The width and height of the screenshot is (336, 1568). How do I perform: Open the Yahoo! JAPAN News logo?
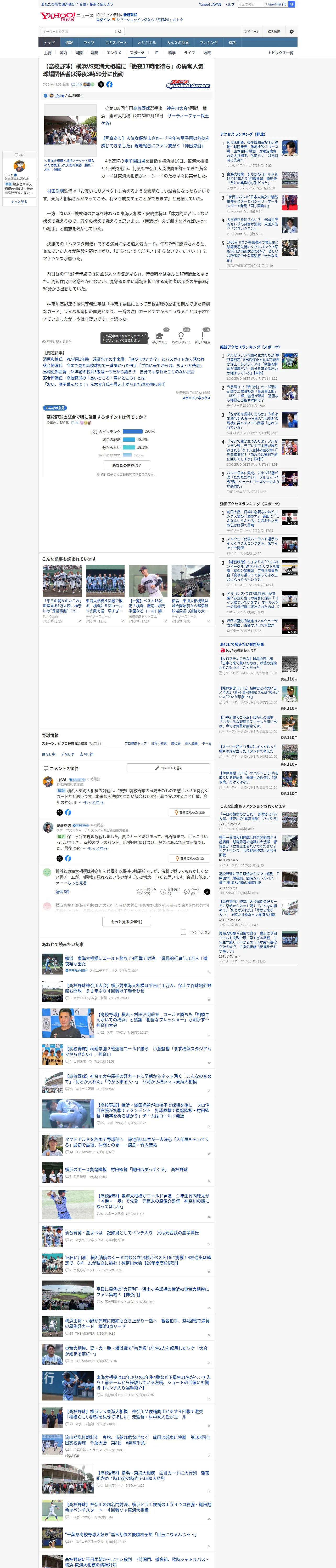(x=66, y=16)
